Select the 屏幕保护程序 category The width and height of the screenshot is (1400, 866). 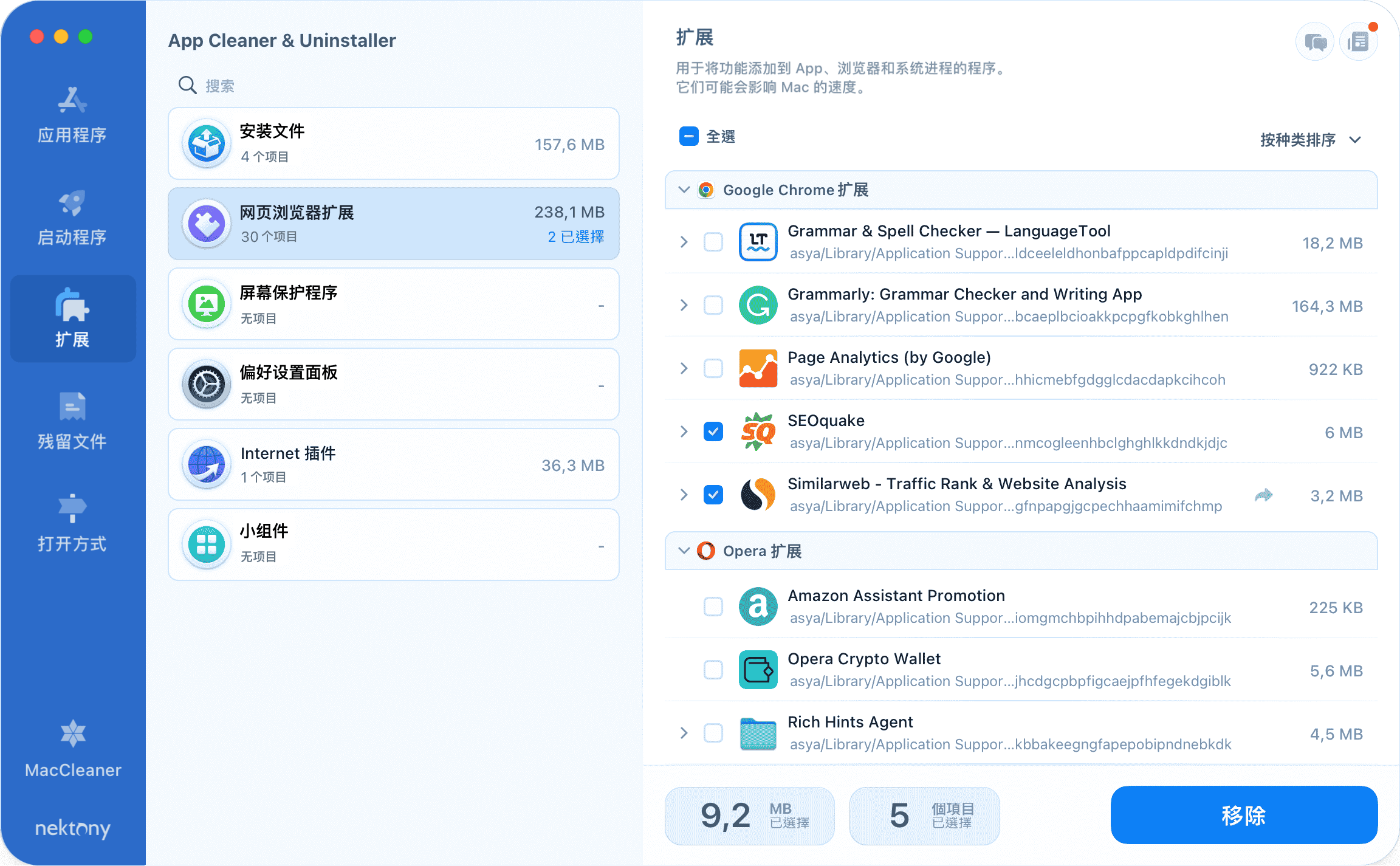tap(393, 304)
